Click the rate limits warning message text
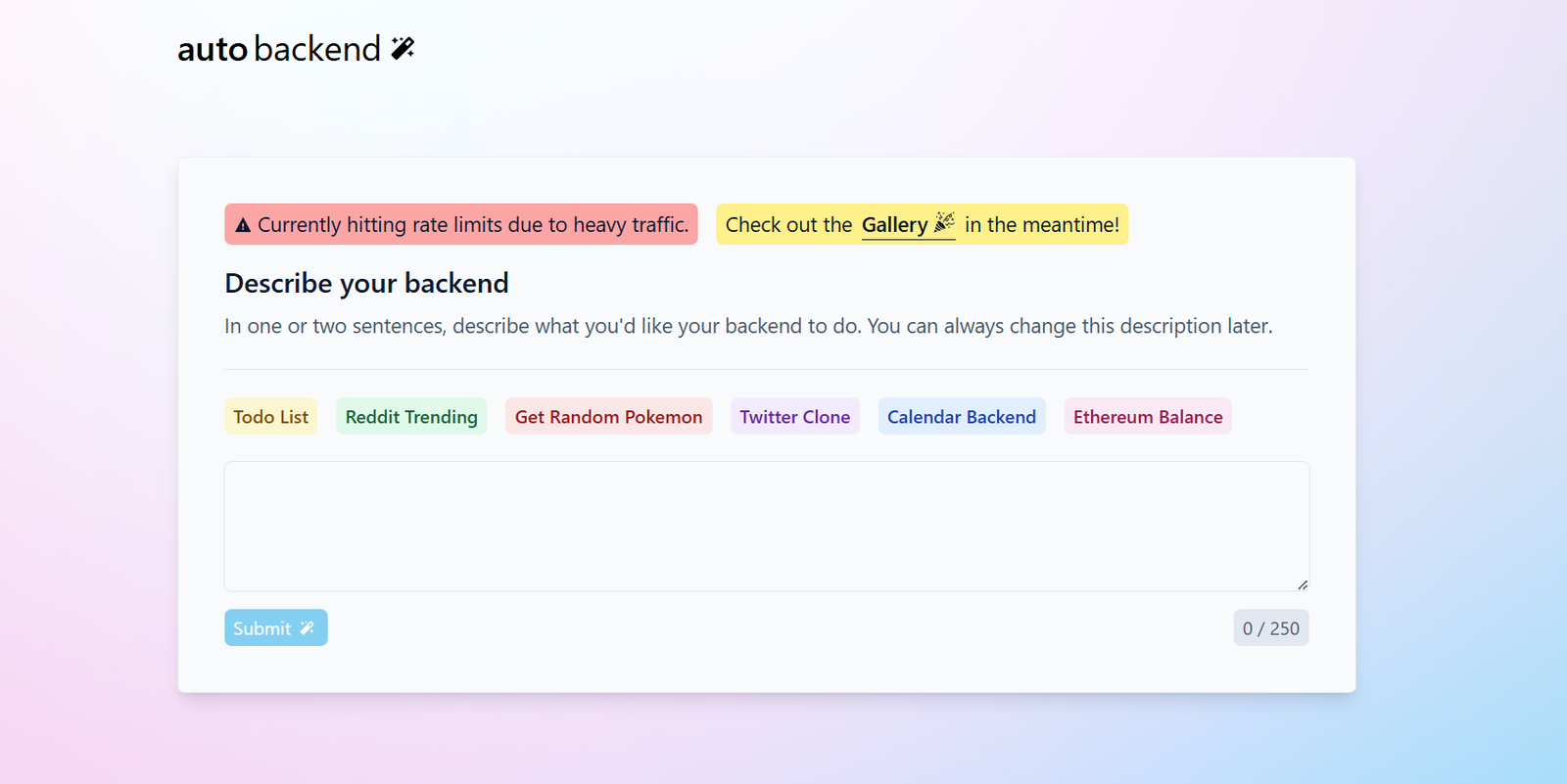The height and width of the screenshot is (784, 1567). click(x=472, y=225)
